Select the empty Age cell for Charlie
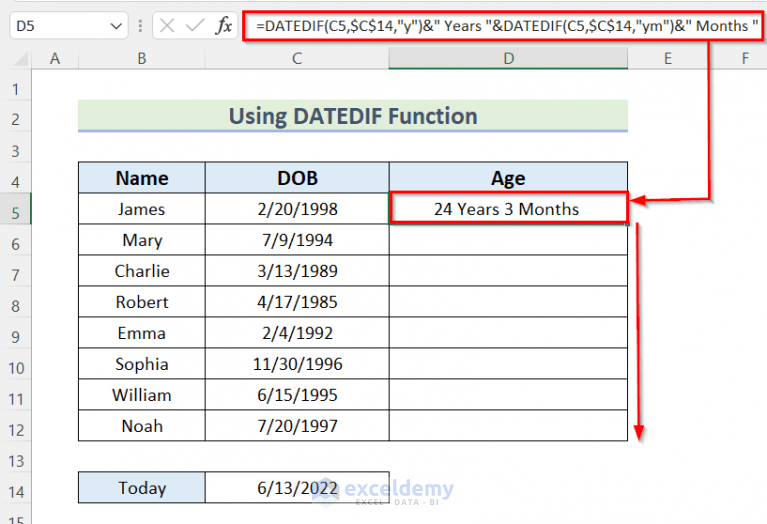This screenshot has width=767, height=524. pos(508,271)
